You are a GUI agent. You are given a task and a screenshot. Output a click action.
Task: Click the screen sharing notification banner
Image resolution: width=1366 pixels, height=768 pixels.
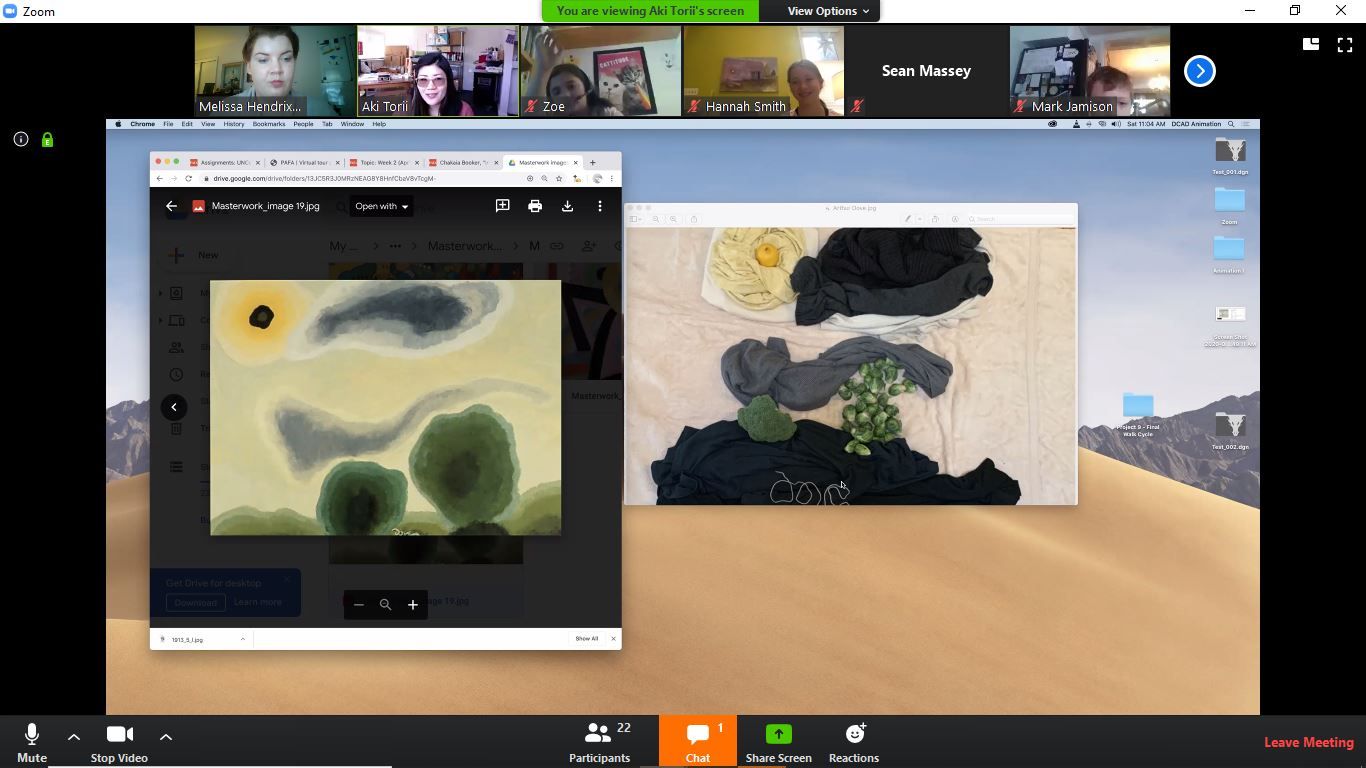pyautogui.click(x=650, y=11)
